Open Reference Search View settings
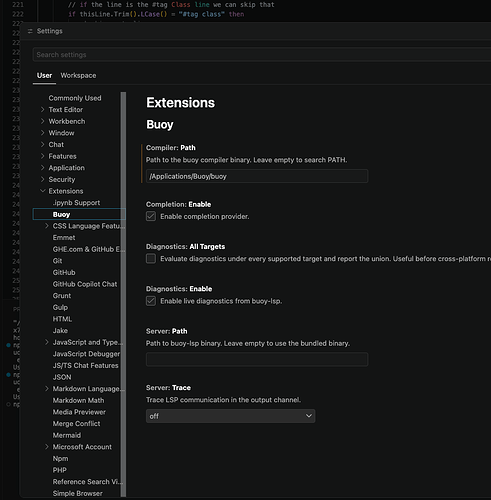491x500 pixels. point(88,482)
